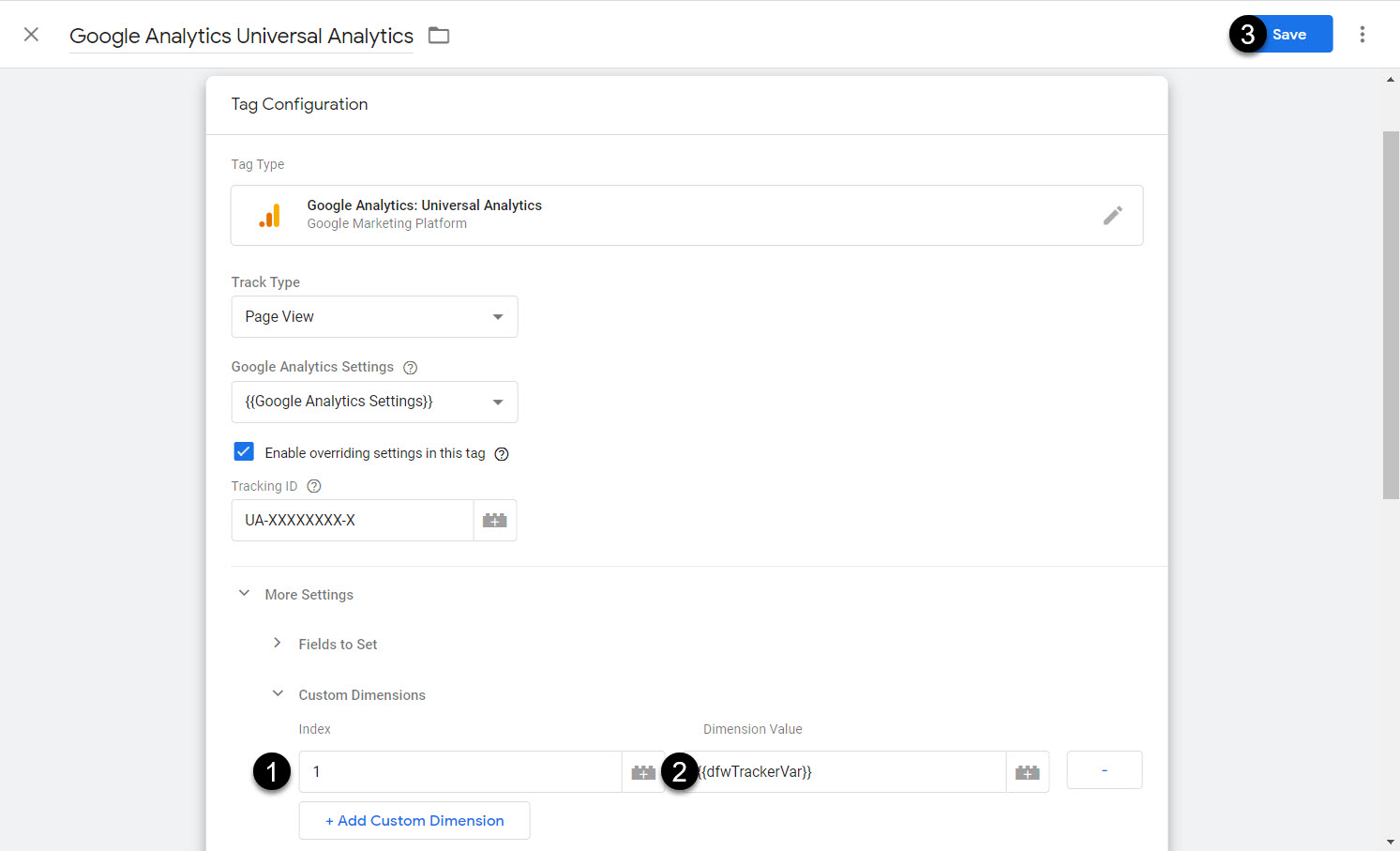The height and width of the screenshot is (851, 1400).
Task: Close the tag editor with the X icon
Action: tap(31, 35)
